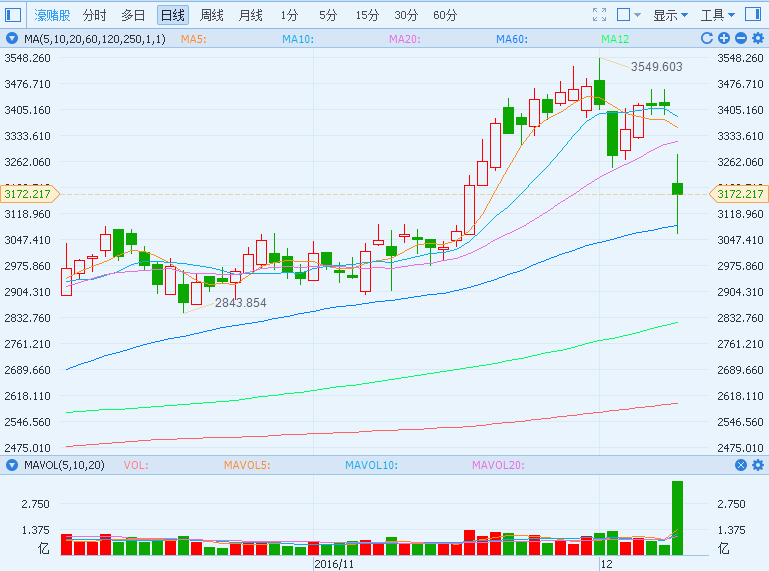The width and height of the screenshot is (769, 571).
Task: Toggle the right sidebar panel icon
Action: tap(753, 14)
